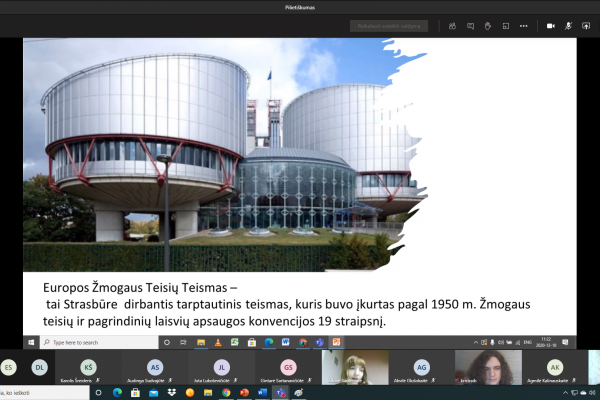Select participant tile AG

(421, 367)
